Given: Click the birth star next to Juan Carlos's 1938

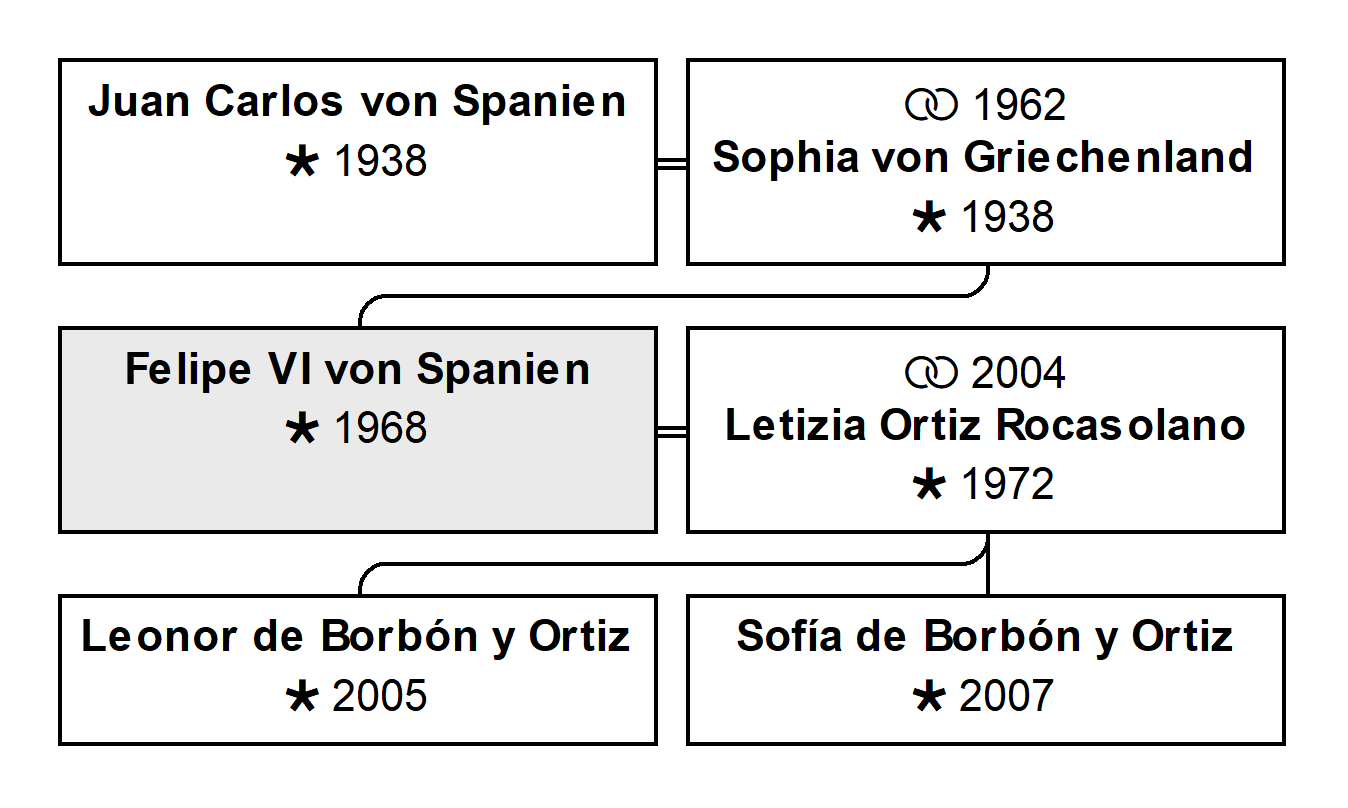Looking at the screenshot, I should pos(302,161).
